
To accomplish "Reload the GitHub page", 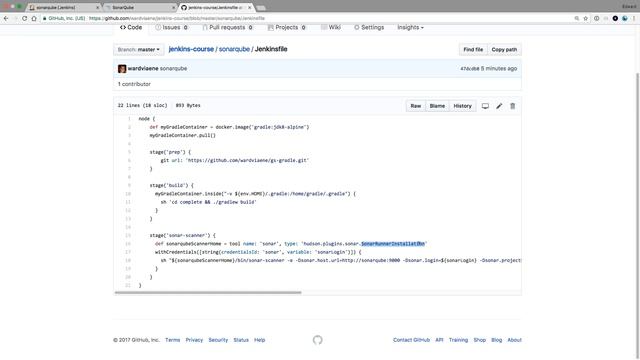I will pos(24,18).
